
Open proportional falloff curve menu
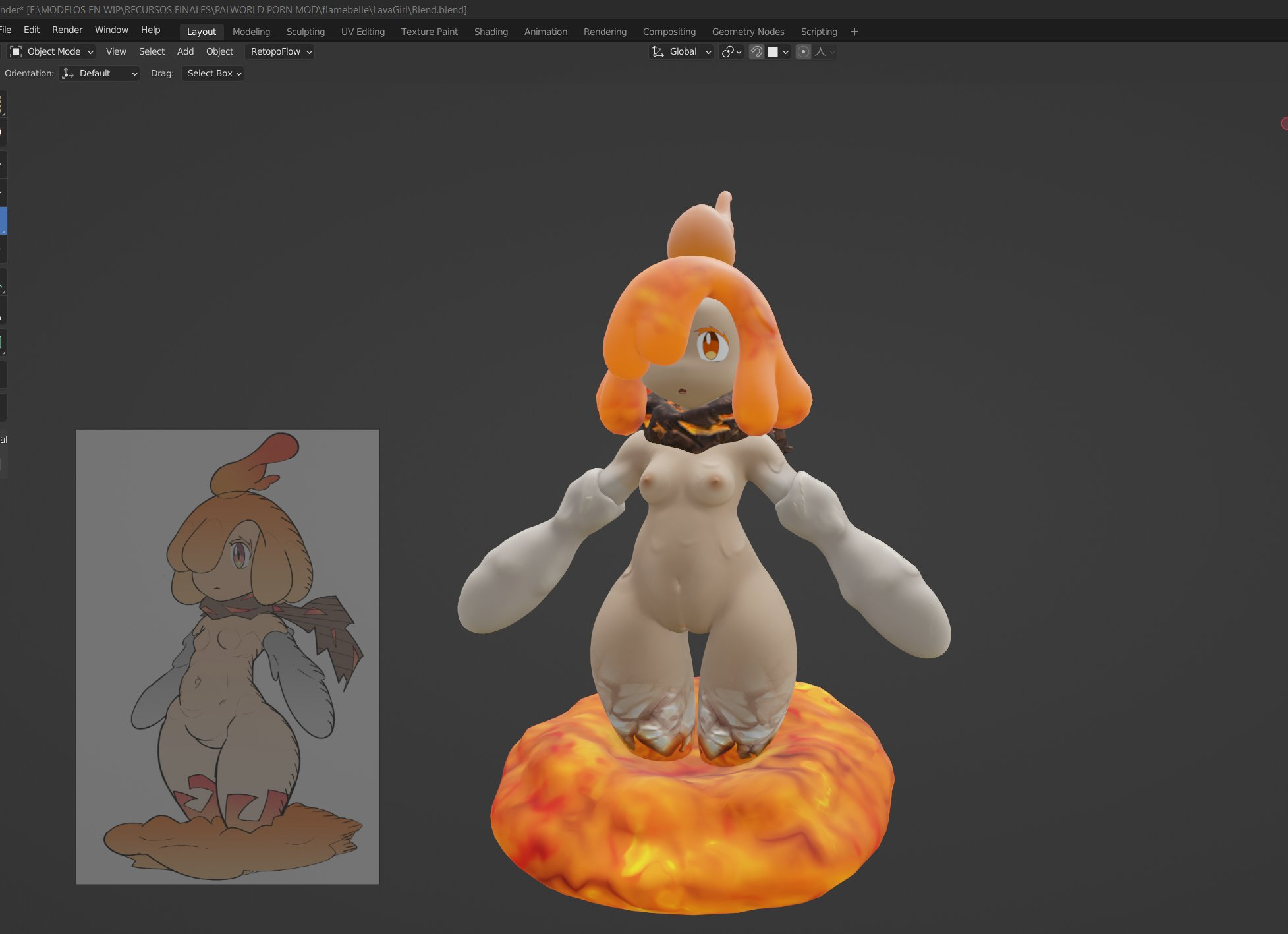coord(825,52)
